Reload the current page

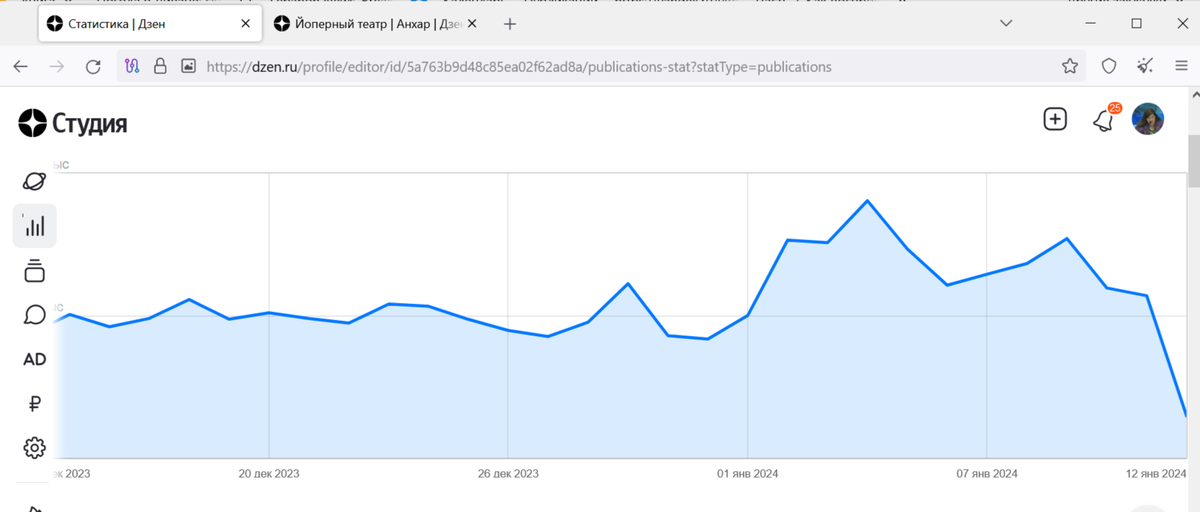coord(93,67)
